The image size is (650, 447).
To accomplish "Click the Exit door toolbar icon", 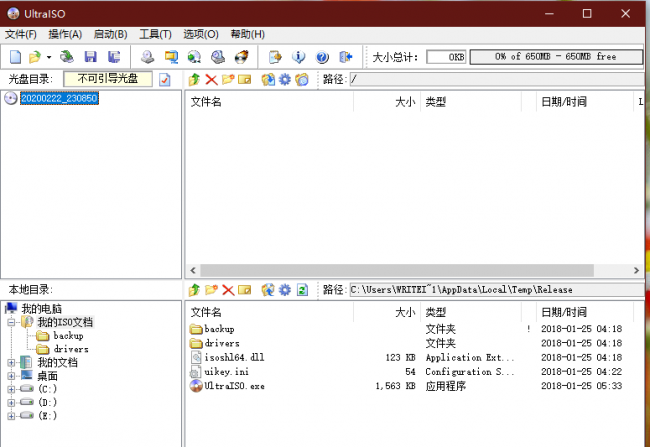I will [345, 57].
